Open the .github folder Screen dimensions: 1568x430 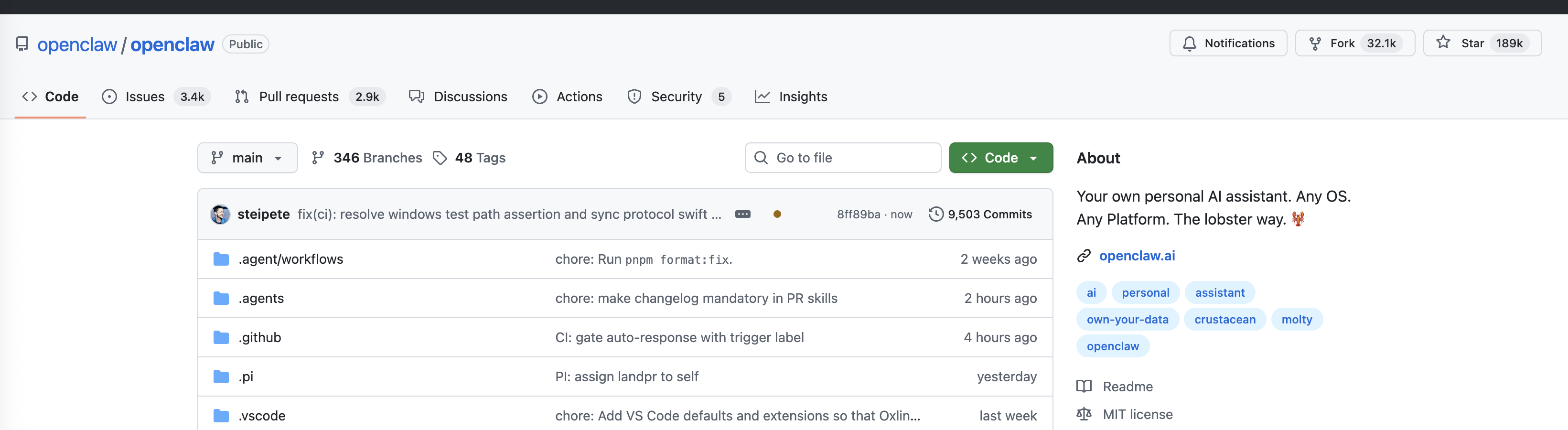click(x=260, y=337)
